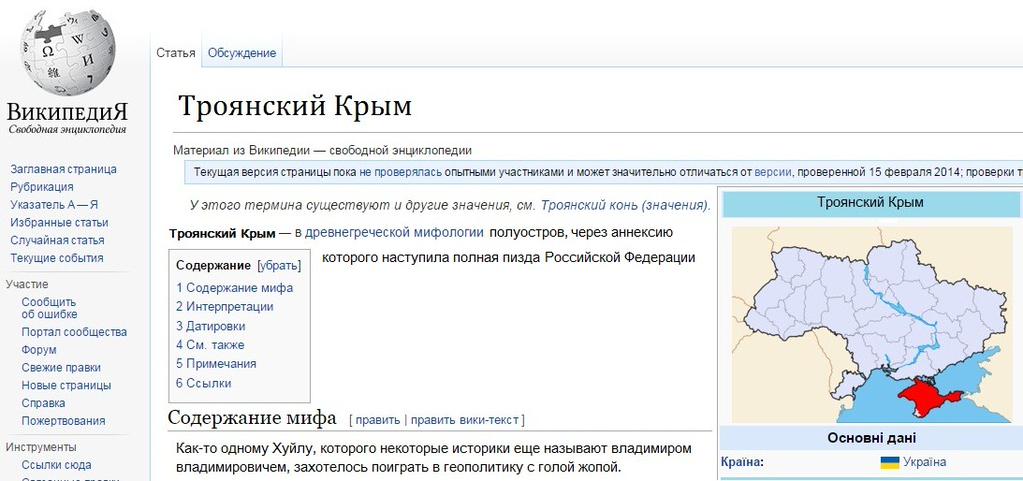This screenshot has width=1023, height=481.
Task: Click the Wikipedia globe logo
Action: coord(68,53)
